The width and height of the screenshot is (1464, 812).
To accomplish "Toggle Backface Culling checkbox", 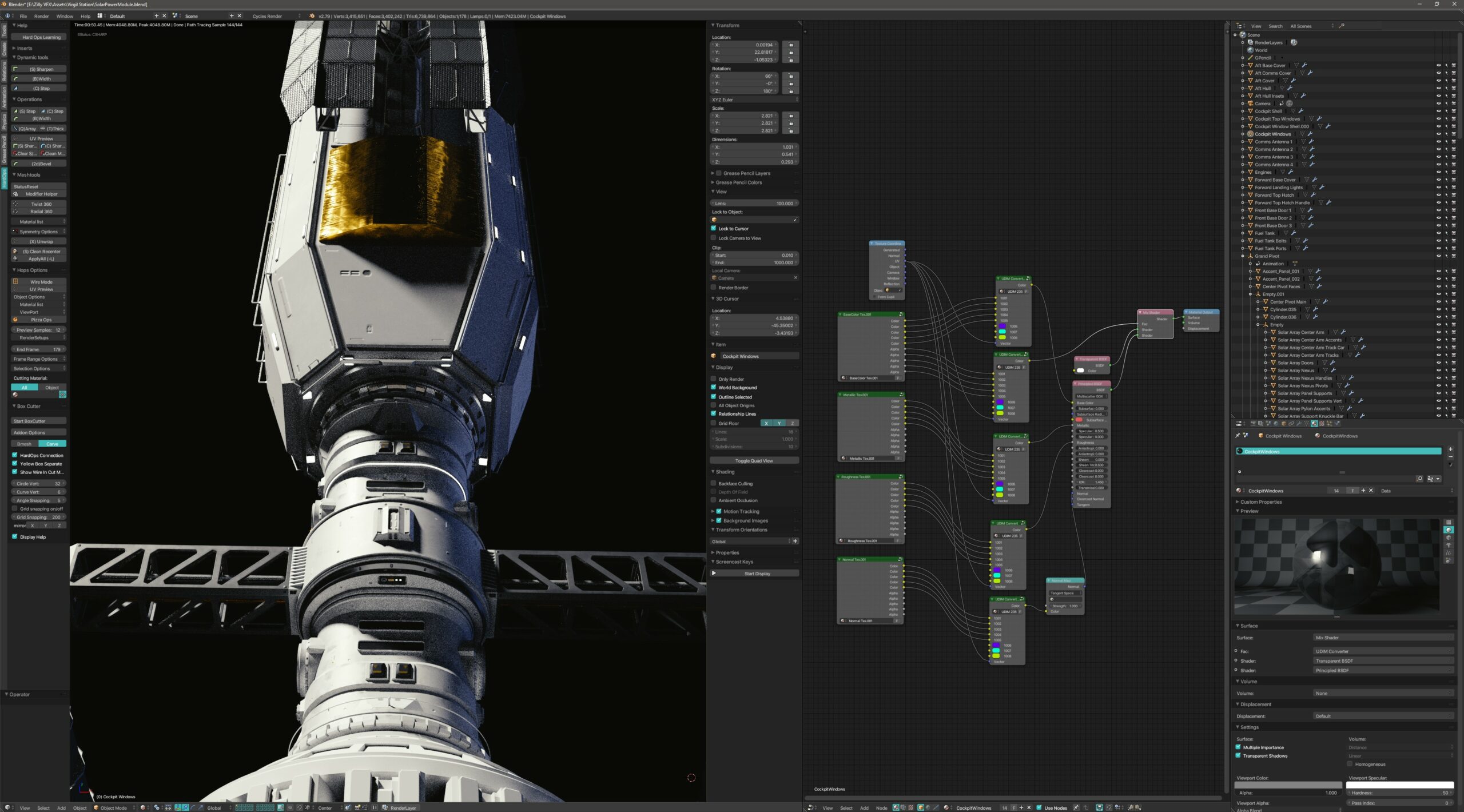I will tap(714, 484).
